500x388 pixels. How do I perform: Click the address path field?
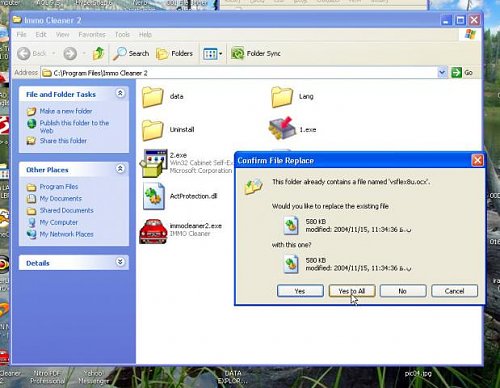(239, 73)
